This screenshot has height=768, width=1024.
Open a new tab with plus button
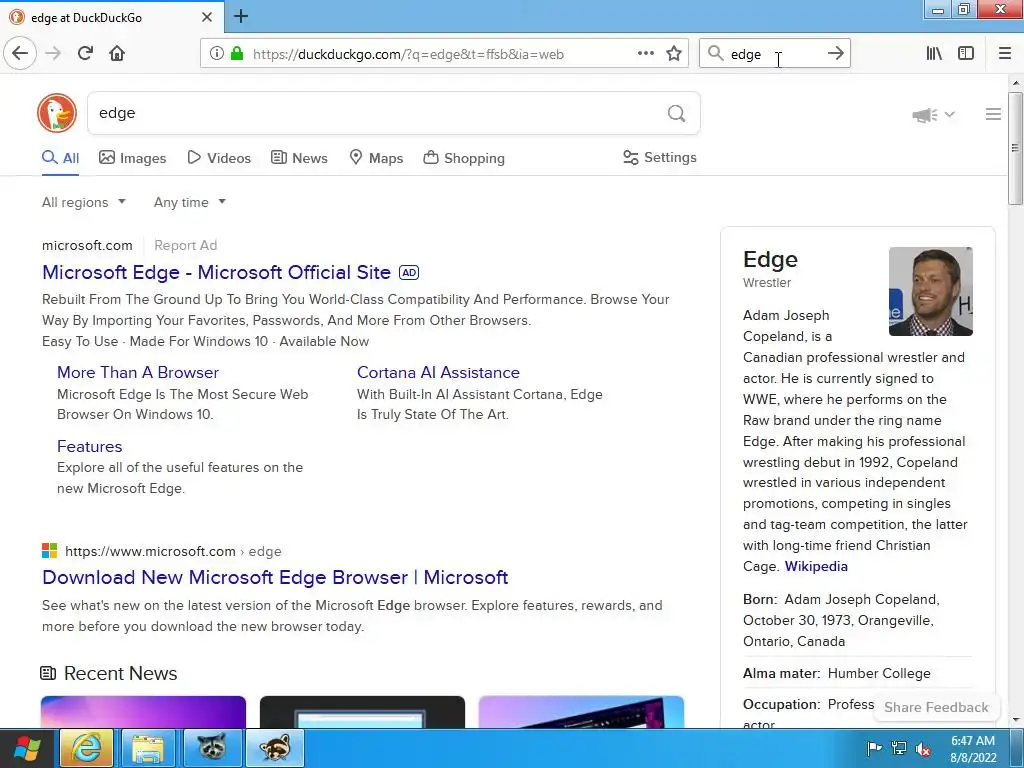(240, 16)
